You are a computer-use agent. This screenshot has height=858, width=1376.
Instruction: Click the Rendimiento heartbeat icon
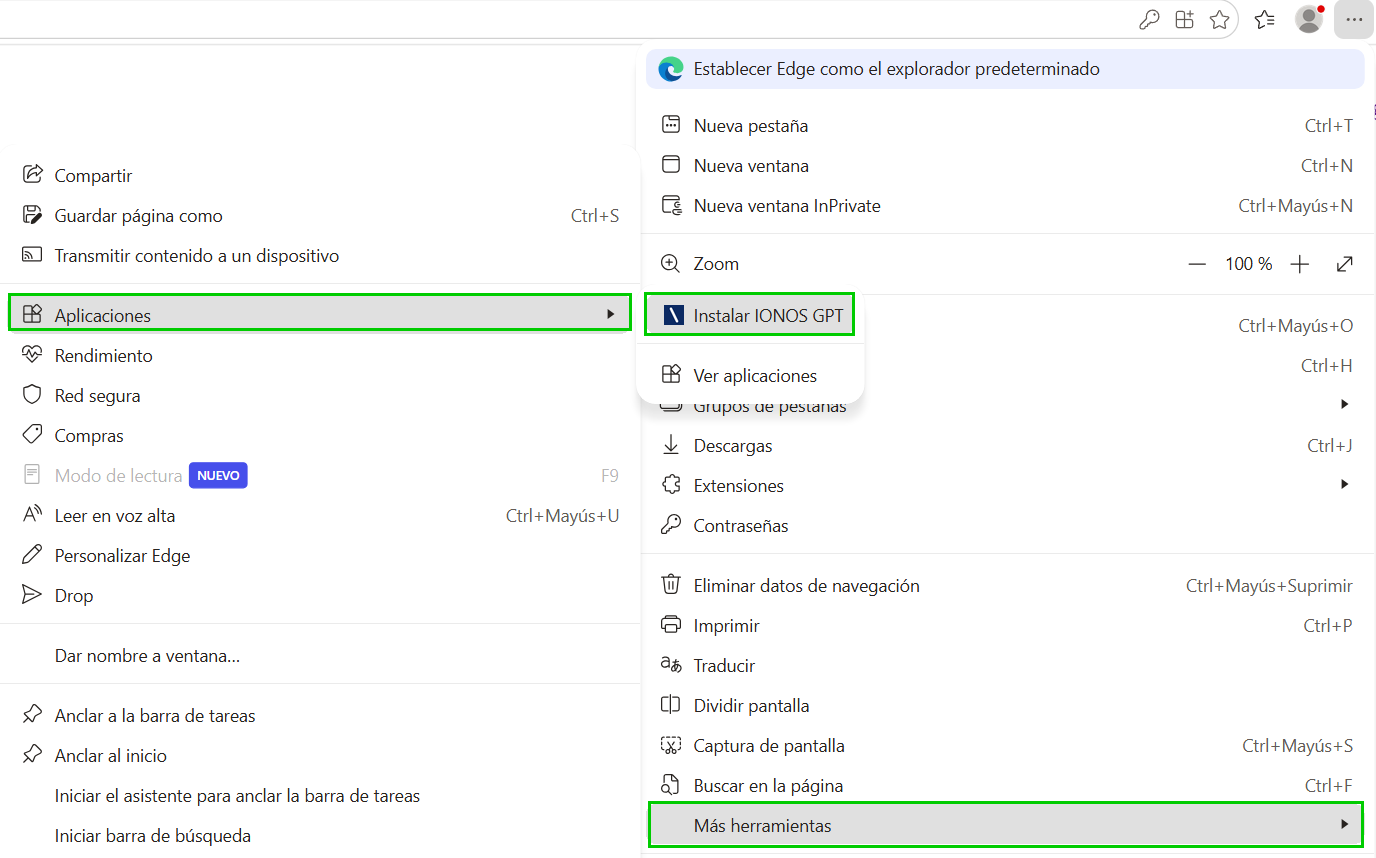point(32,355)
